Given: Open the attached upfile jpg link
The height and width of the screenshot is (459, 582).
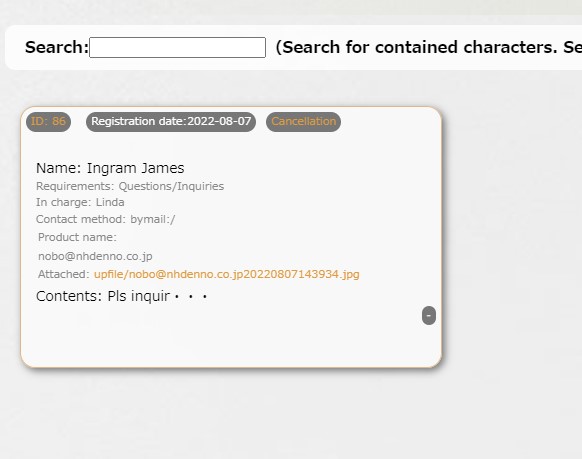Looking at the screenshot, I should pos(226,274).
